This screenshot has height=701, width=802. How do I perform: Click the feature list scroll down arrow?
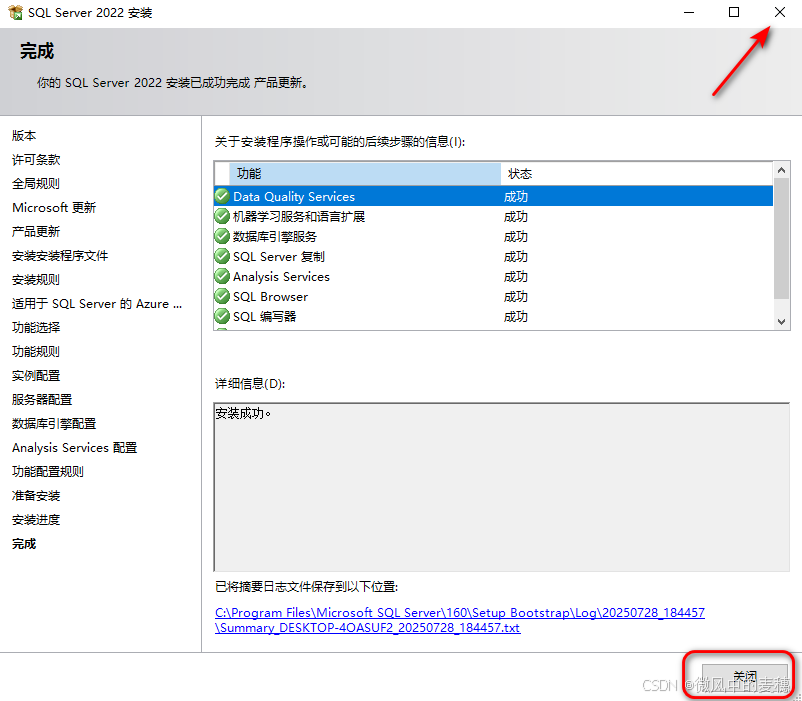[781, 321]
